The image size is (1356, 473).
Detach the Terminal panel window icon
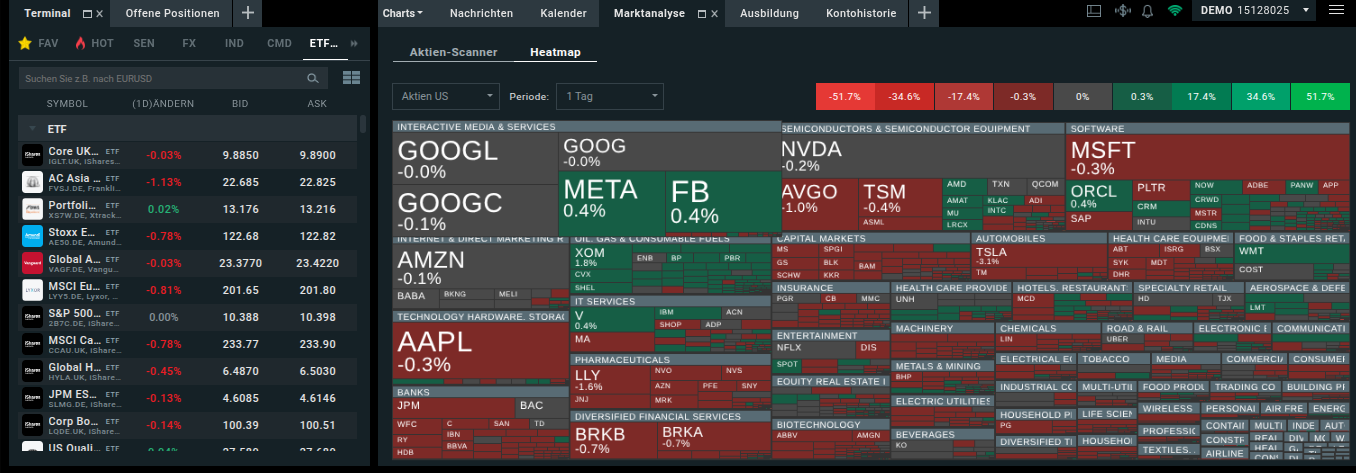pos(87,14)
